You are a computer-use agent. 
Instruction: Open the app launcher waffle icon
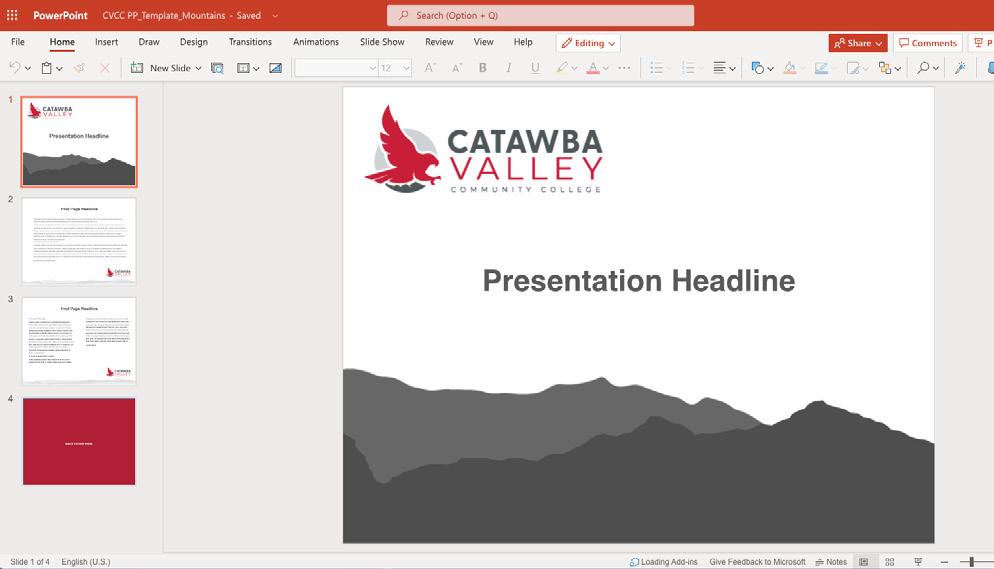[x=12, y=15]
